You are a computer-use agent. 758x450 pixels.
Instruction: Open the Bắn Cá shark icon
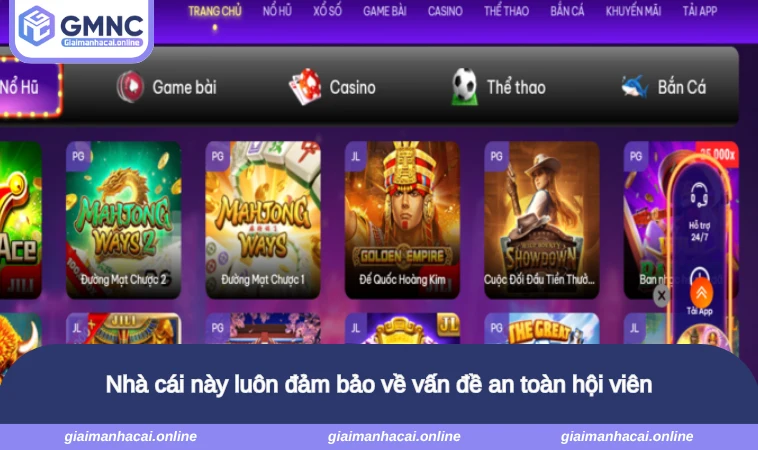(x=634, y=87)
